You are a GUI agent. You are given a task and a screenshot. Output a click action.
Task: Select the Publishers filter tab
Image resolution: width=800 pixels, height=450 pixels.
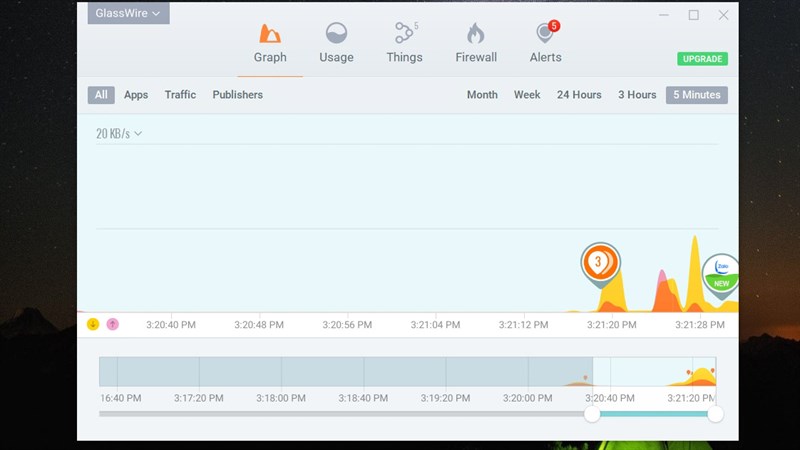pos(238,95)
